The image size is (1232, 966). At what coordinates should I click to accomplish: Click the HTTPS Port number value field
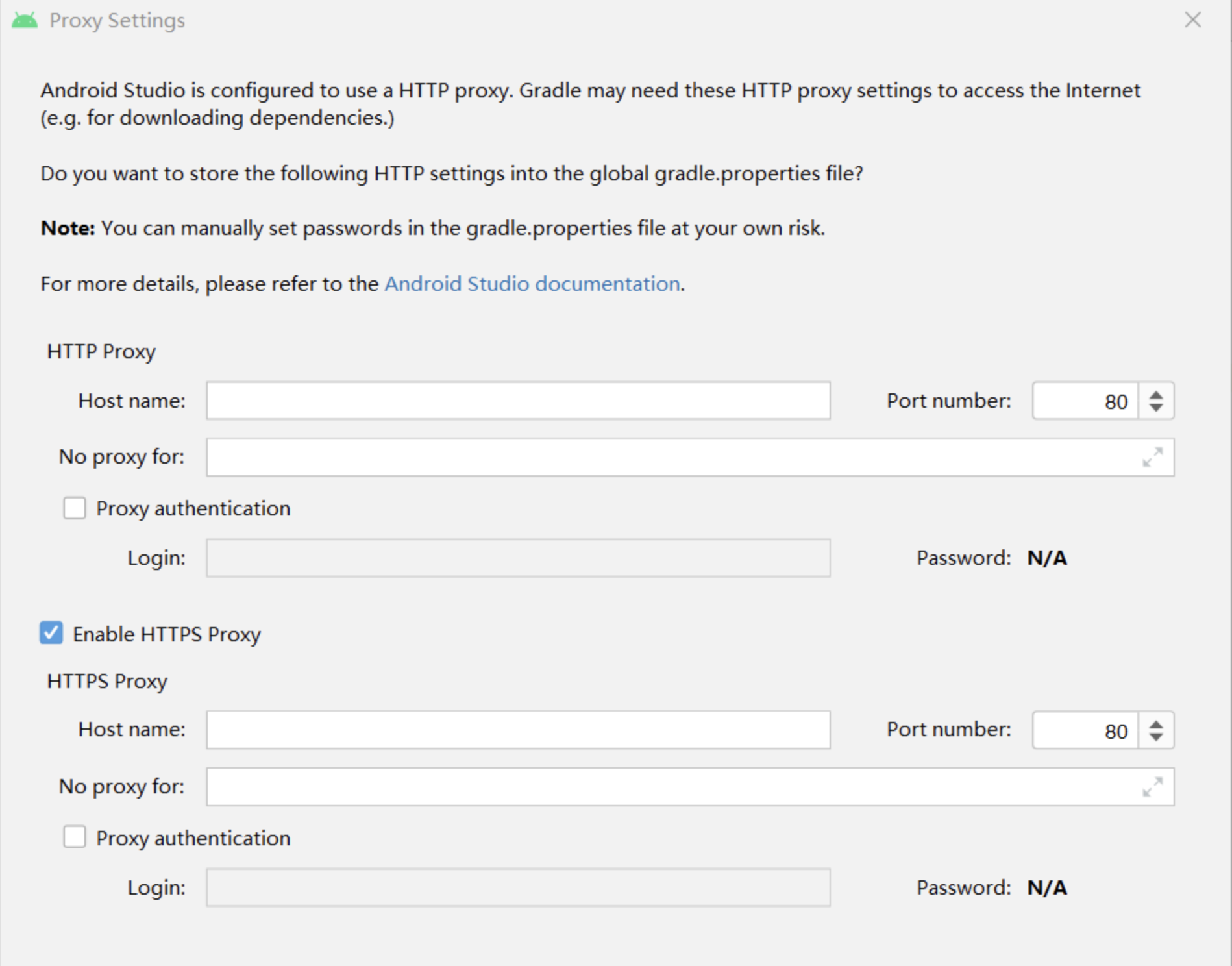pyautogui.click(x=1085, y=730)
